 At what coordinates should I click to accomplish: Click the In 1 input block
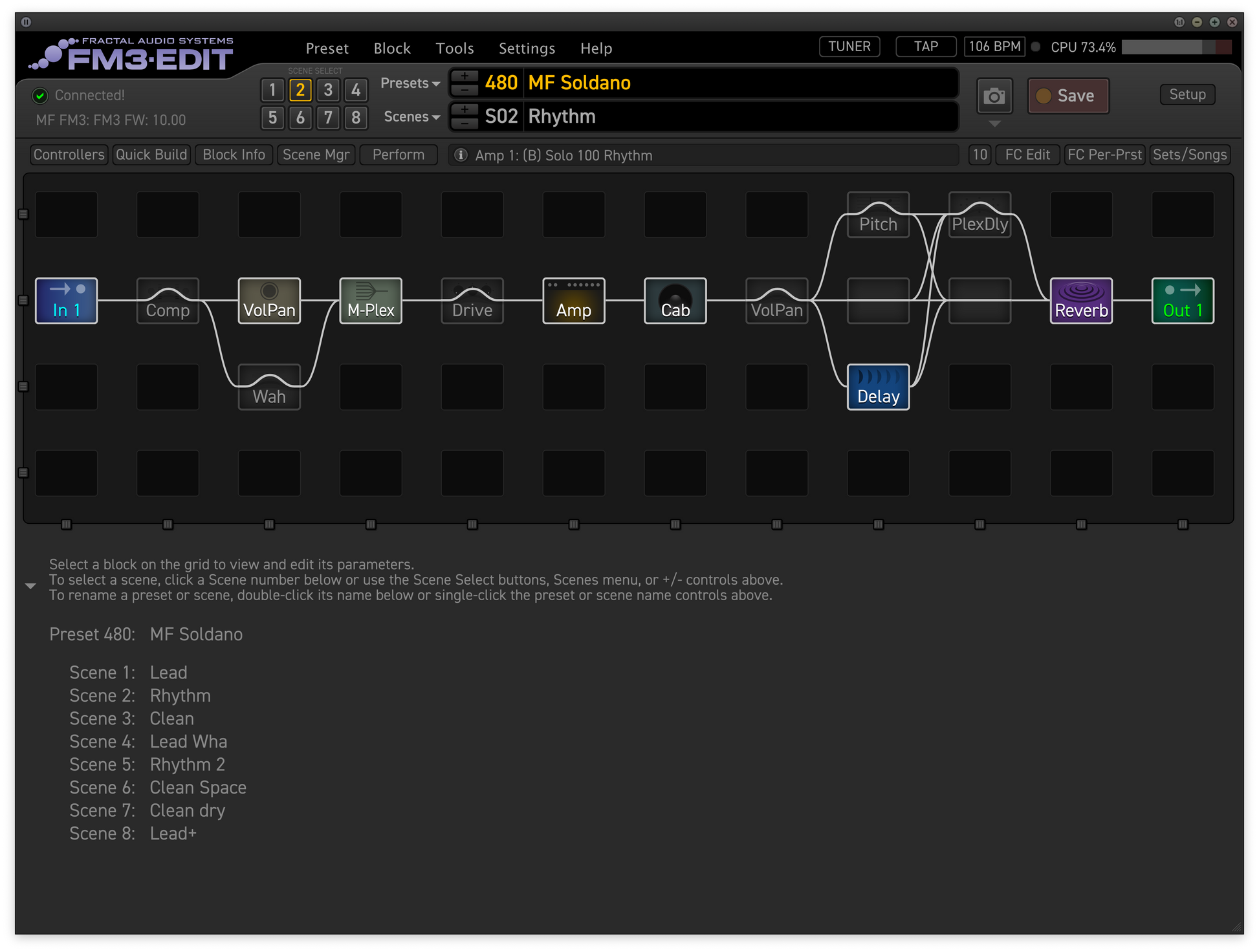tap(66, 301)
